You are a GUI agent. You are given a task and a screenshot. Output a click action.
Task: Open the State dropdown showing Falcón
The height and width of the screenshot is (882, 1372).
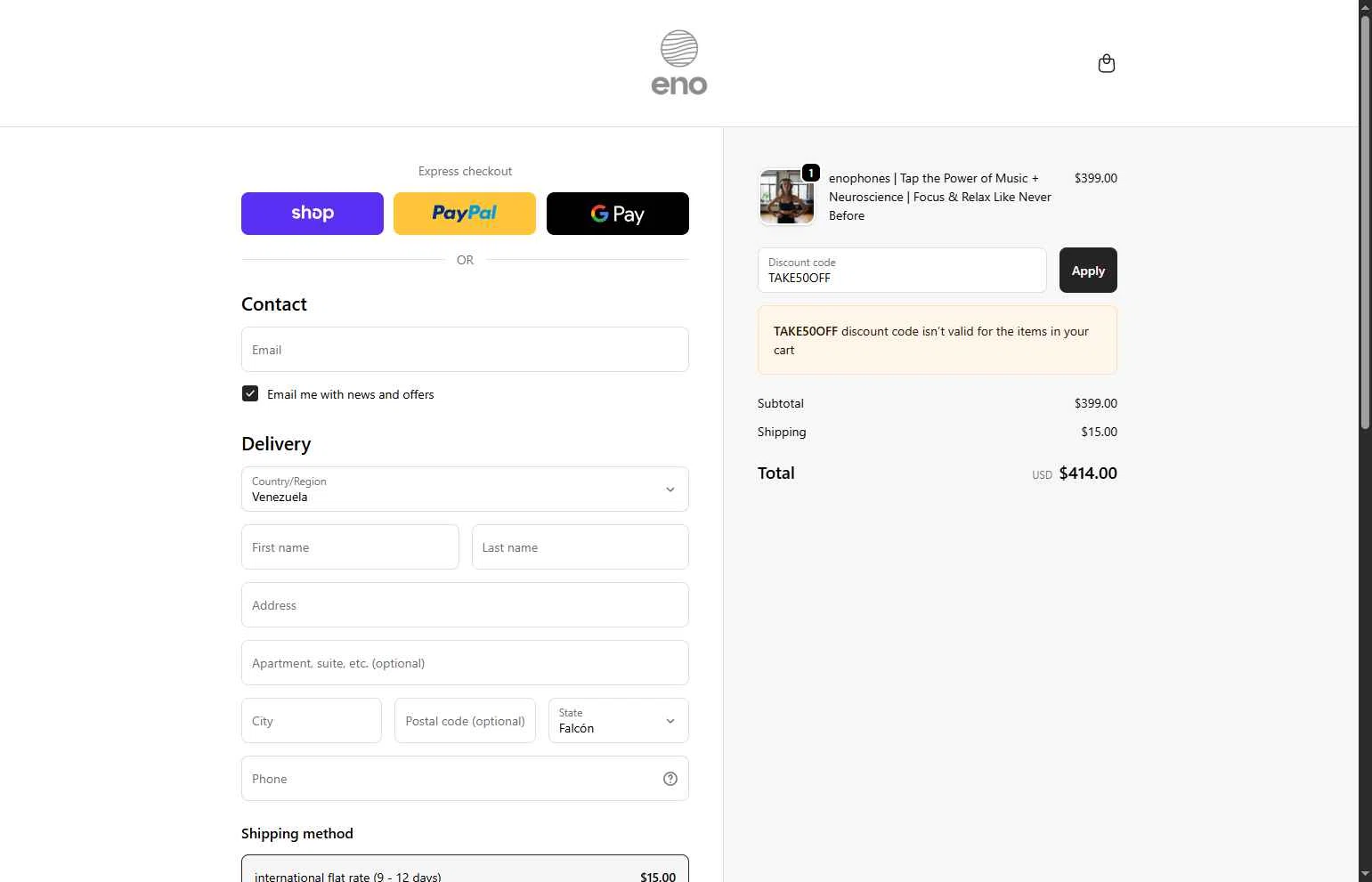(619, 721)
